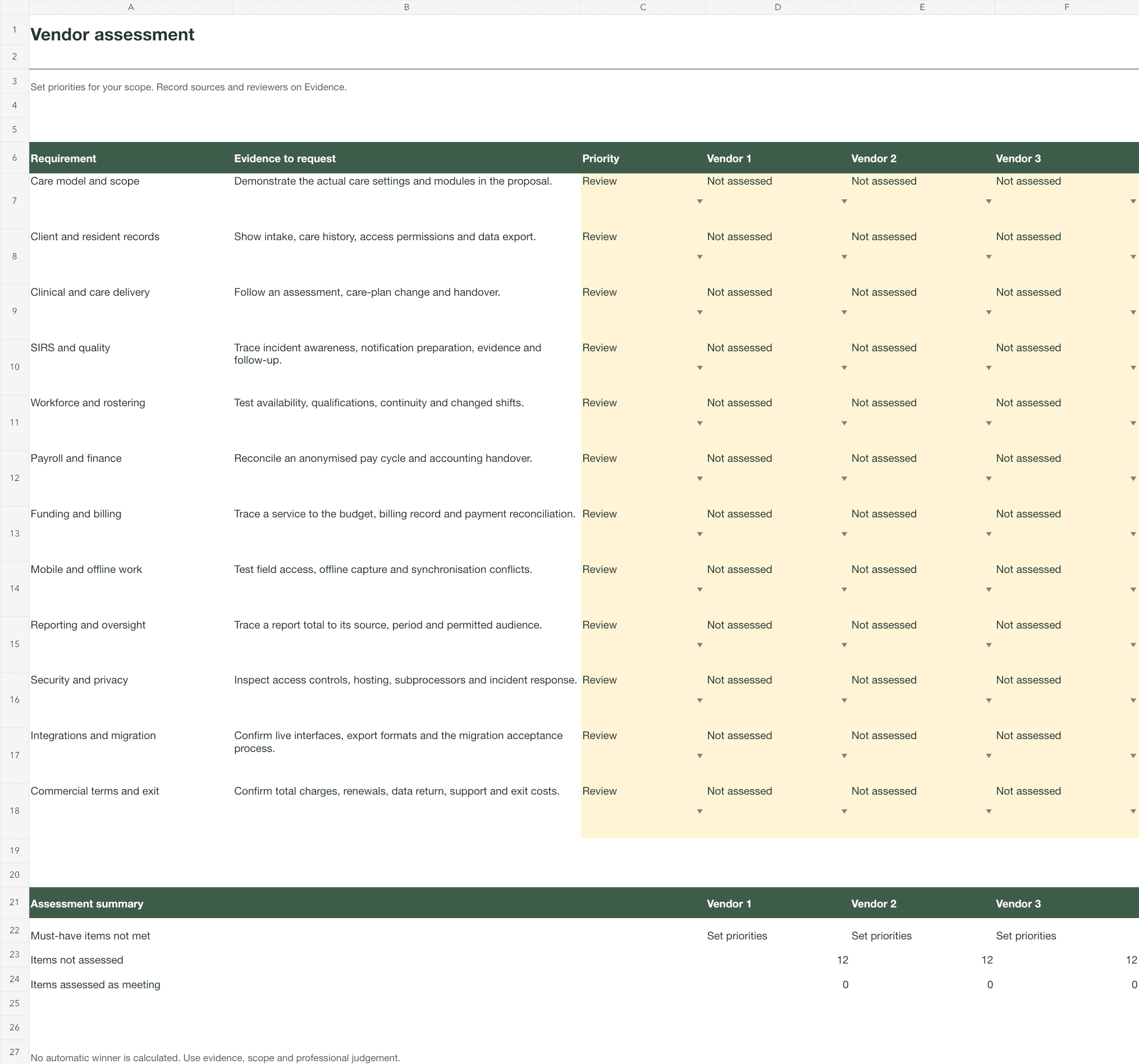Image resolution: width=1139 pixels, height=1064 pixels.
Task: Click the Evidence to request header cell
Action: pyautogui.click(x=406, y=158)
